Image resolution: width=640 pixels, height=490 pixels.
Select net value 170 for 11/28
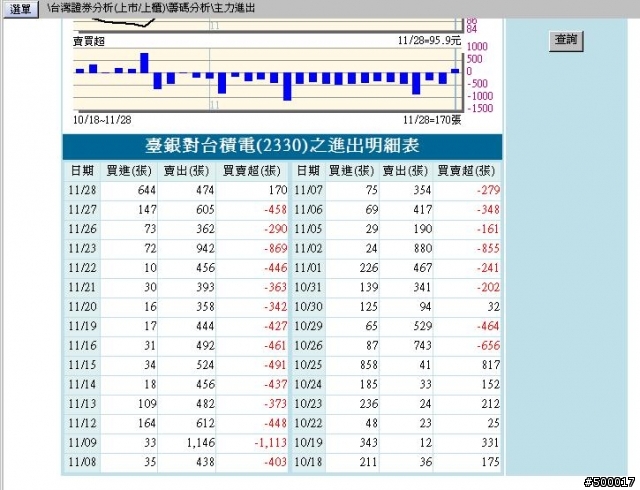coord(278,190)
